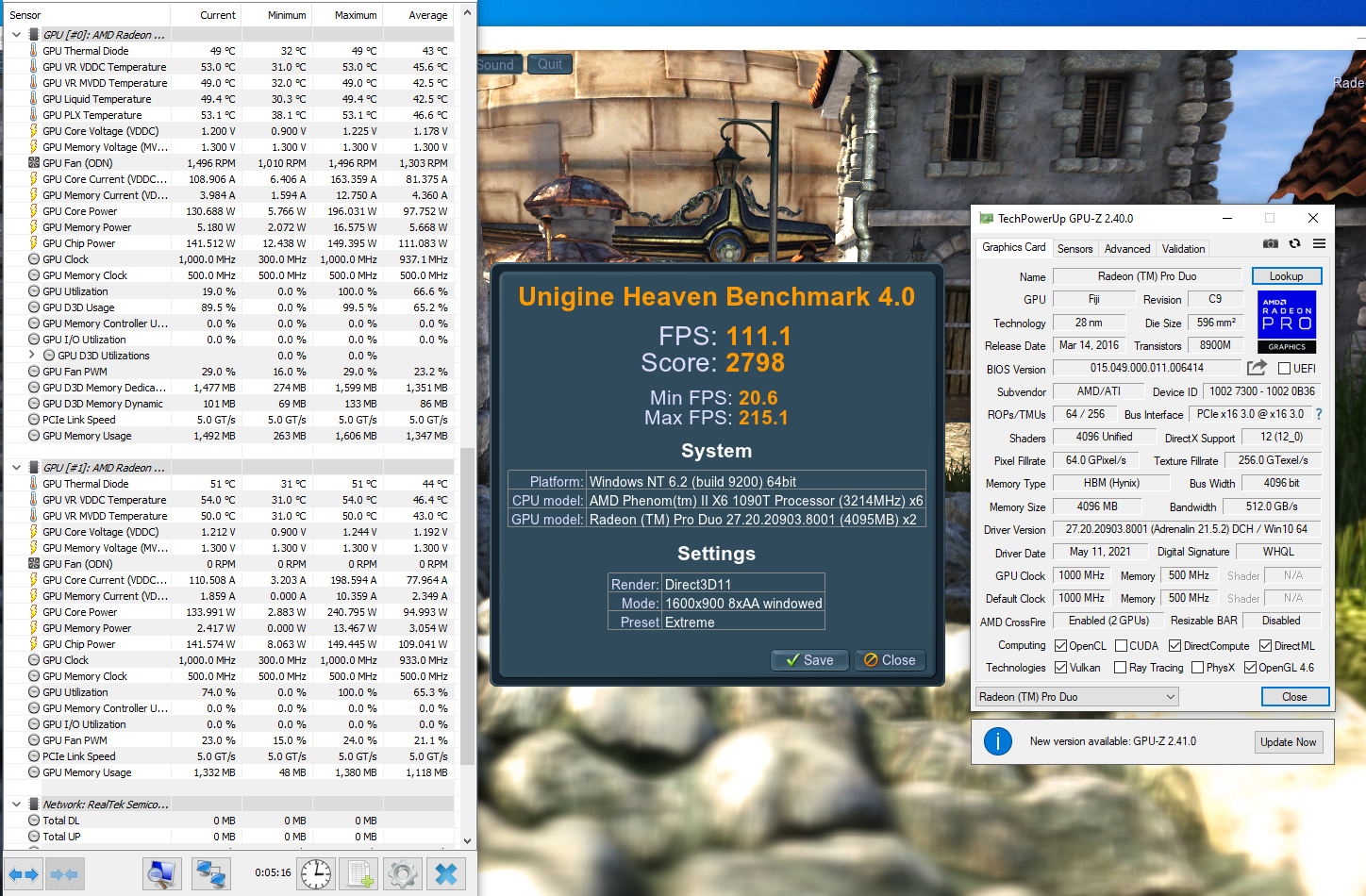Toggle the OpenCL checkbox

coord(1060,646)
